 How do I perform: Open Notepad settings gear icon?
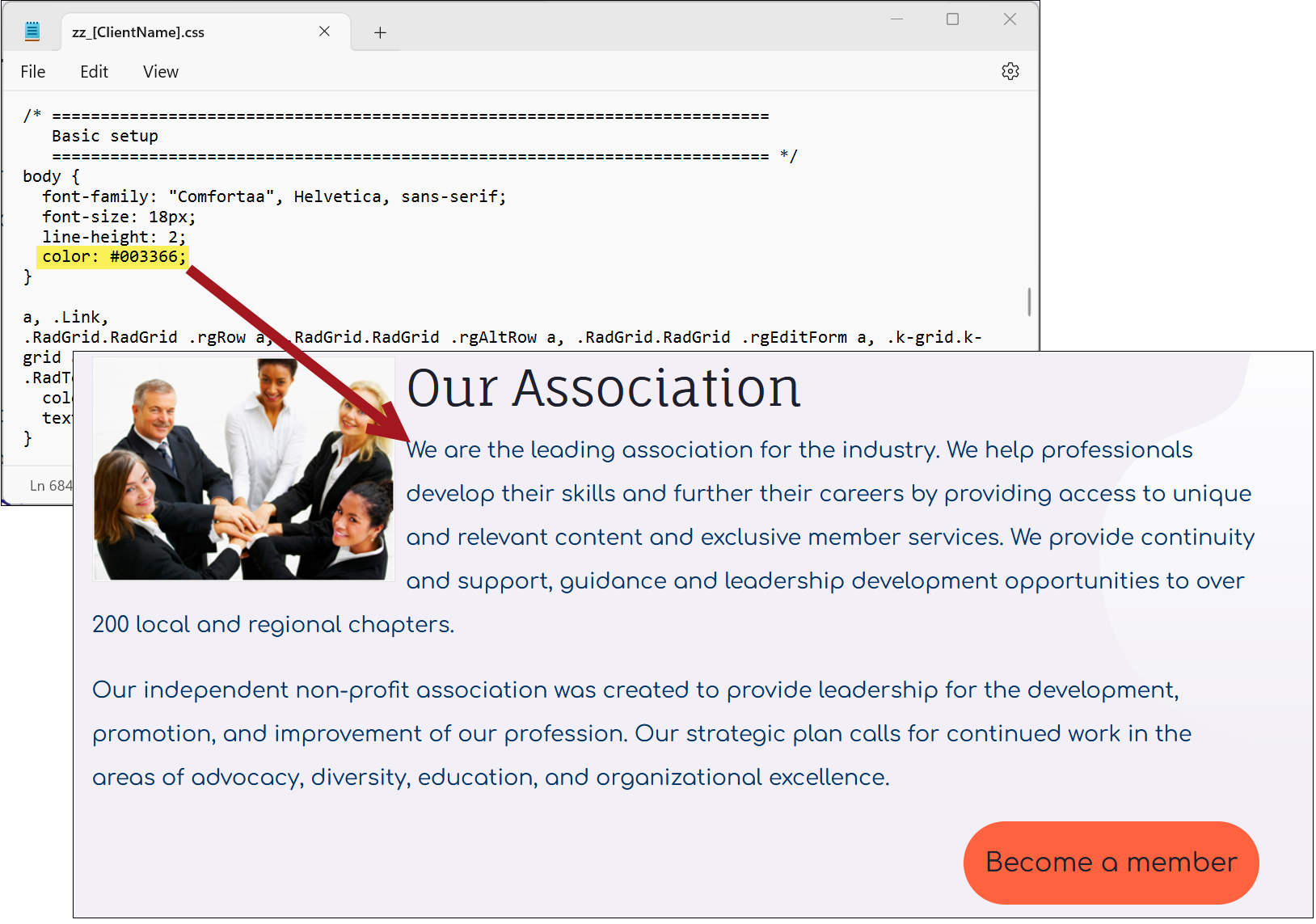[1010, 71]
